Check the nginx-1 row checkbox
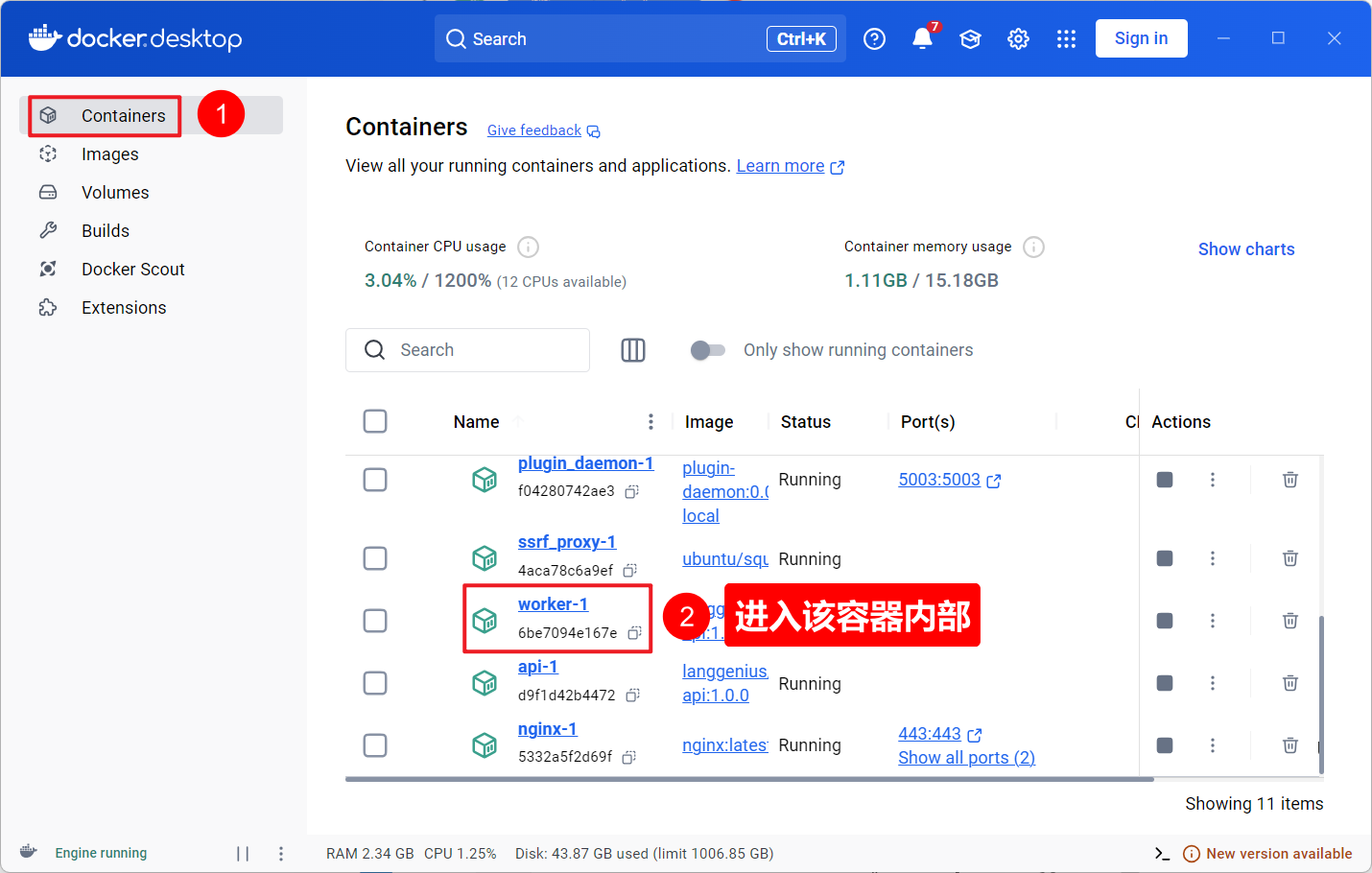Image resolution: width=1372 pixels, height=873 pixels. 375,745
